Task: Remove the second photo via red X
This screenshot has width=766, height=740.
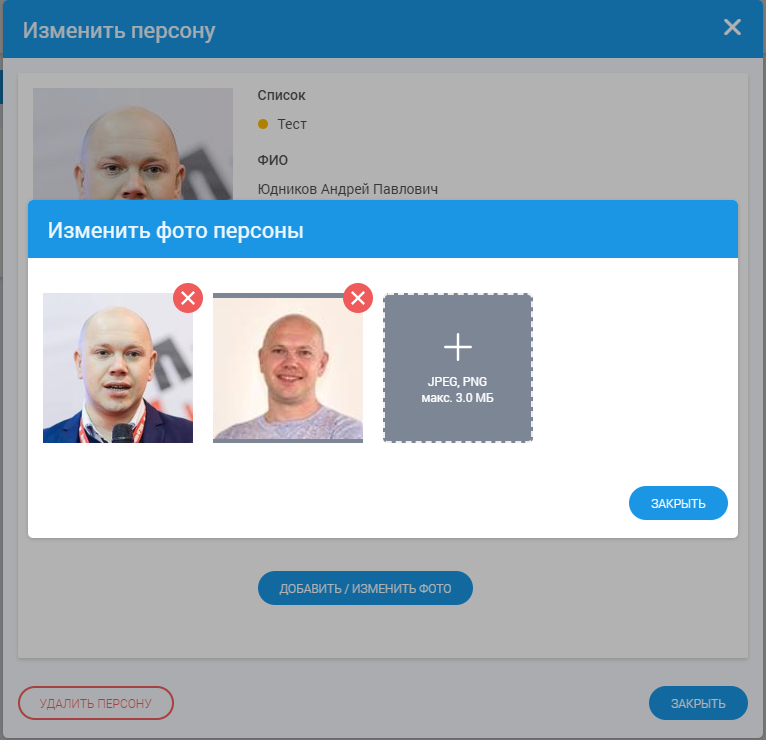Action: 358,298
